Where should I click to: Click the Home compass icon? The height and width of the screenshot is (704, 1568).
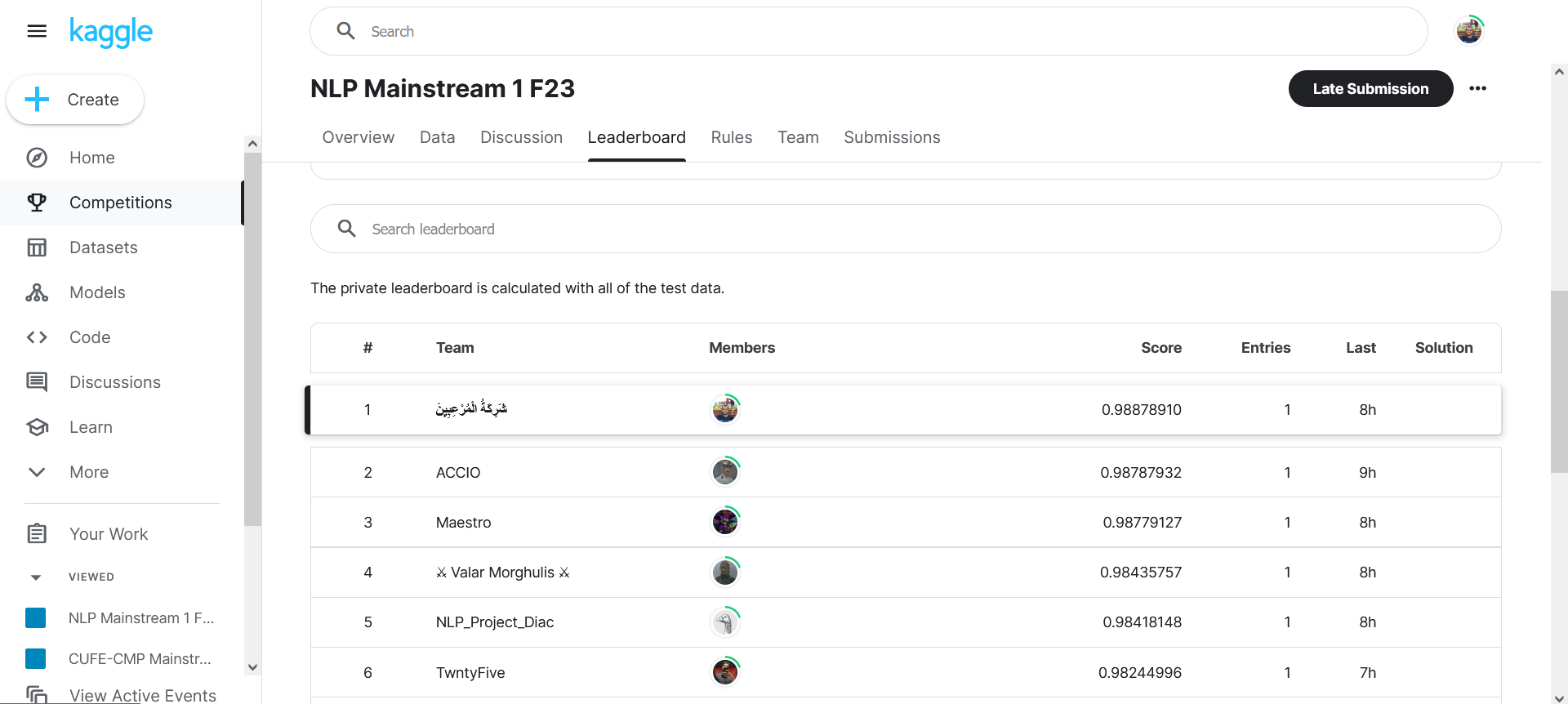[x=37, y=158]
